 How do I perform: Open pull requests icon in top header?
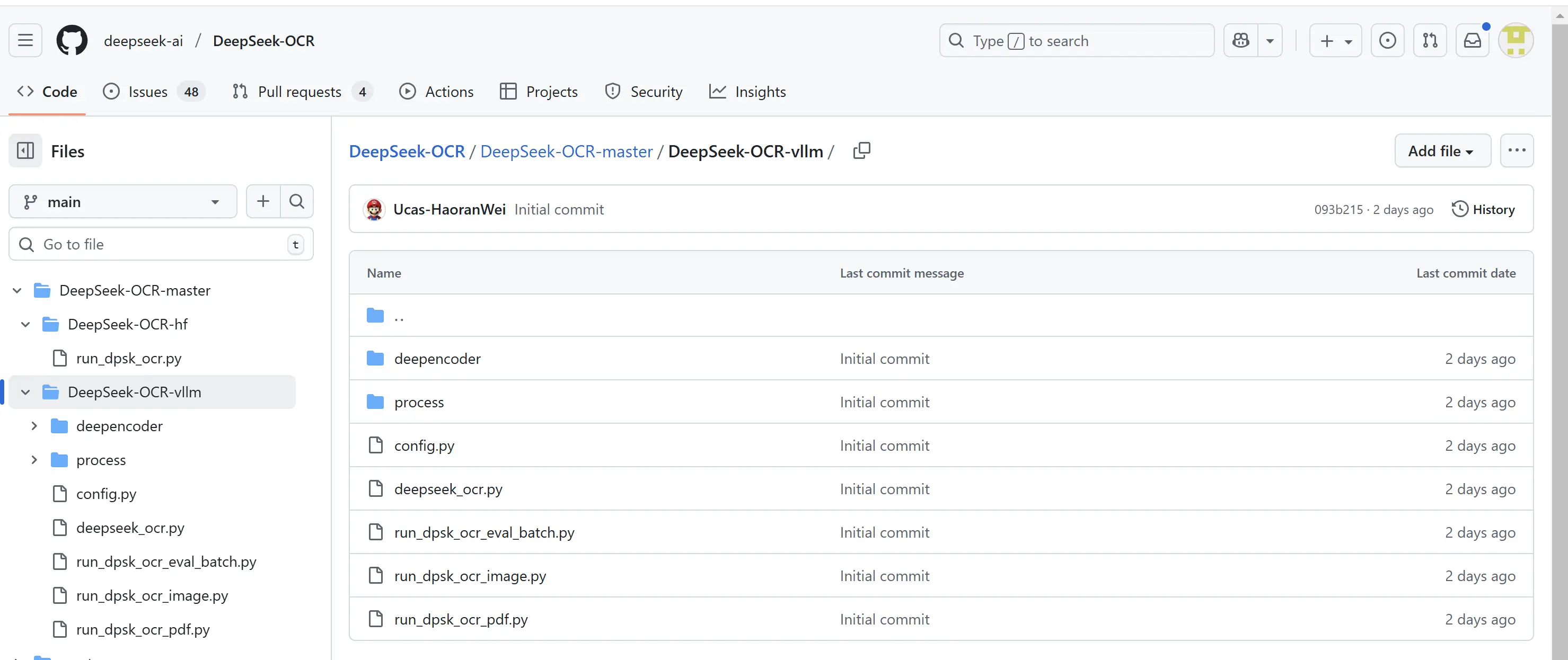click(1429, 41)
